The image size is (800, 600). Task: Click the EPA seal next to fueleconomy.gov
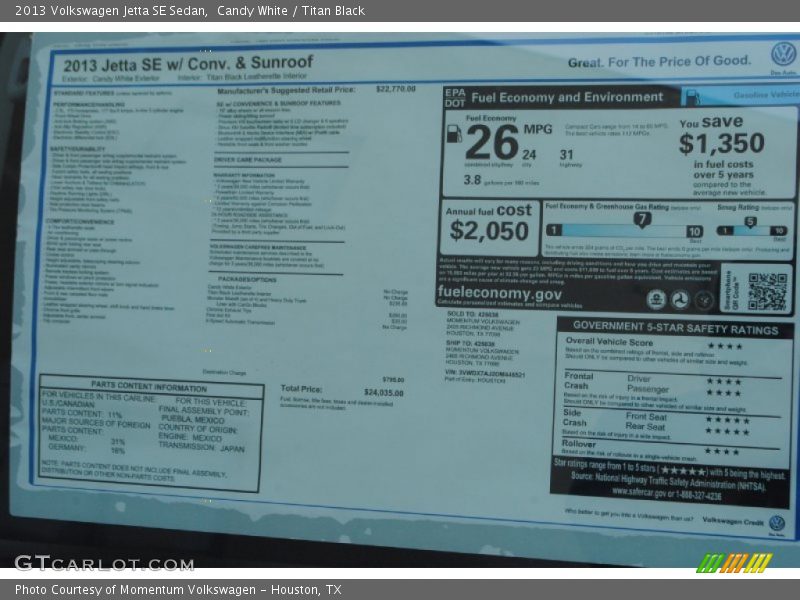[657, 299]
